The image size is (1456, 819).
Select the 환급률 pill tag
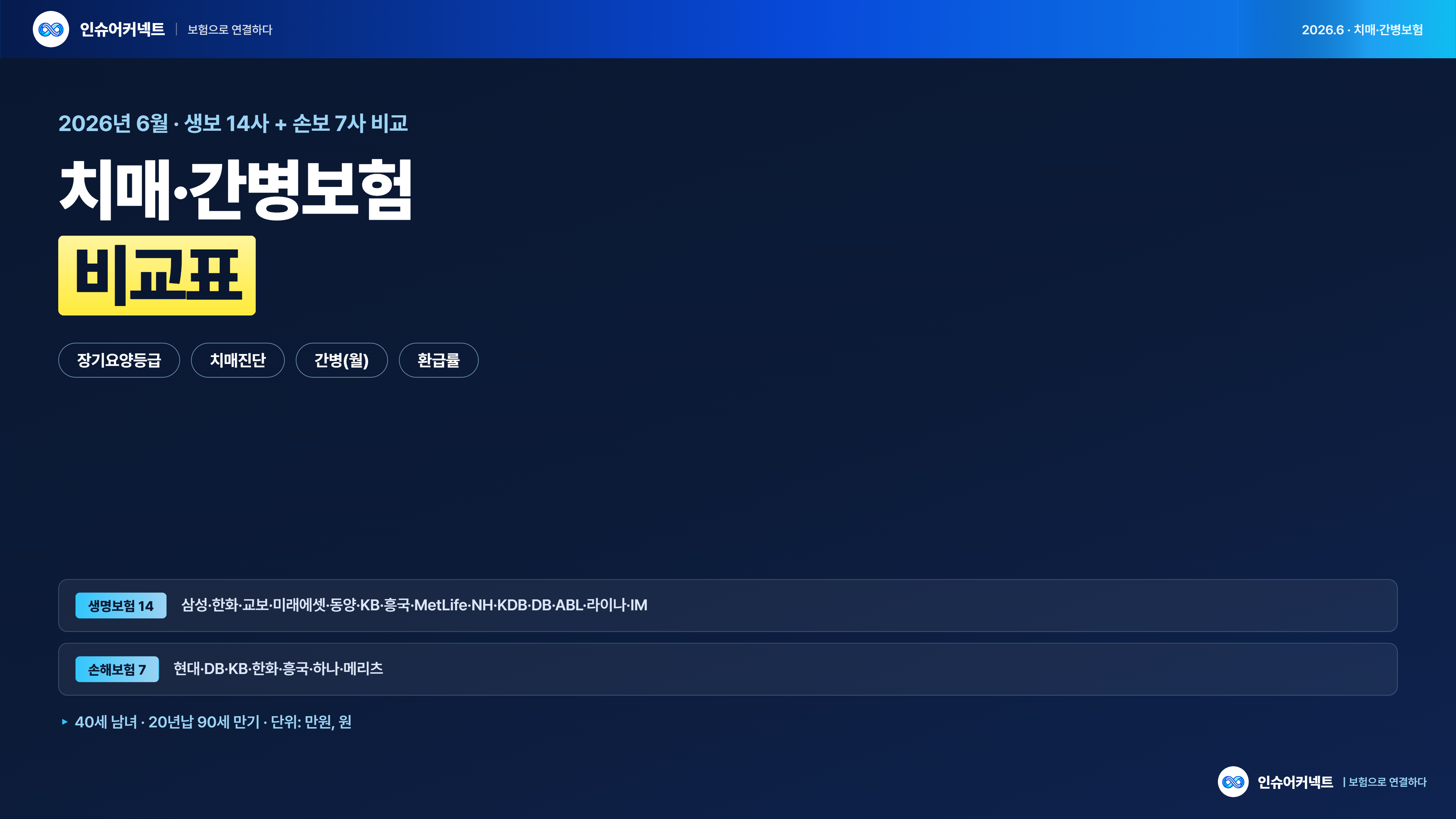pos(439,360)
